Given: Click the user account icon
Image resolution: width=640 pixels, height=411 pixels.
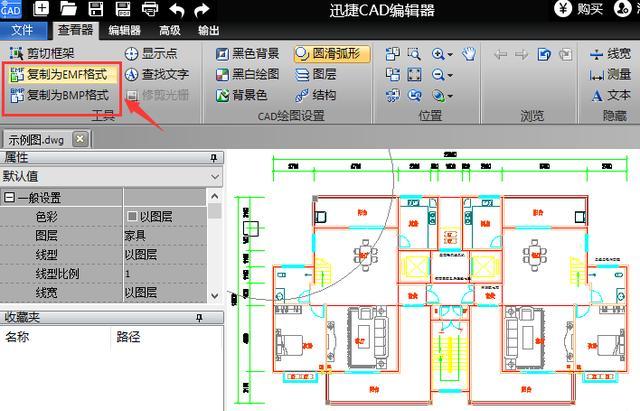Looking at the screenshot, I should [x=622, y=8].
